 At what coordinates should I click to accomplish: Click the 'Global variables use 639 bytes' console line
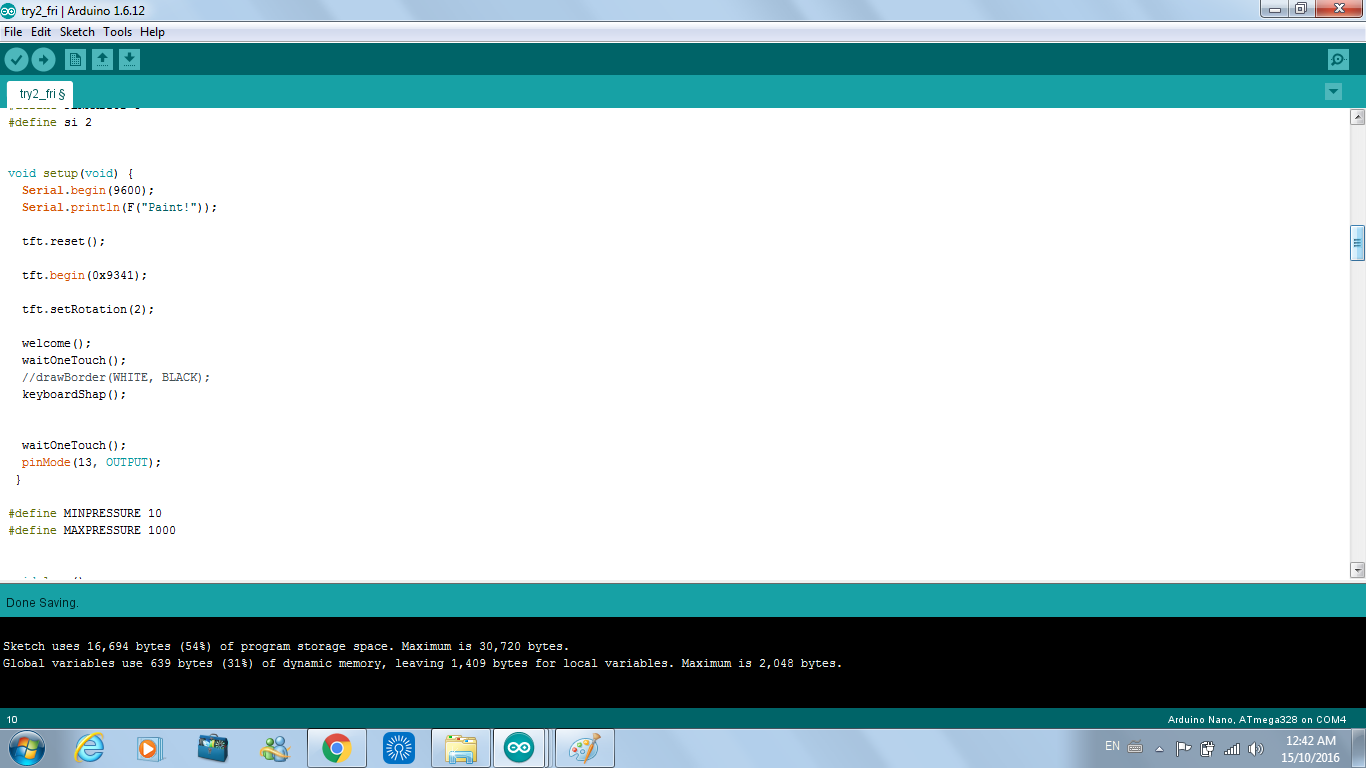(x=423, y=663)
